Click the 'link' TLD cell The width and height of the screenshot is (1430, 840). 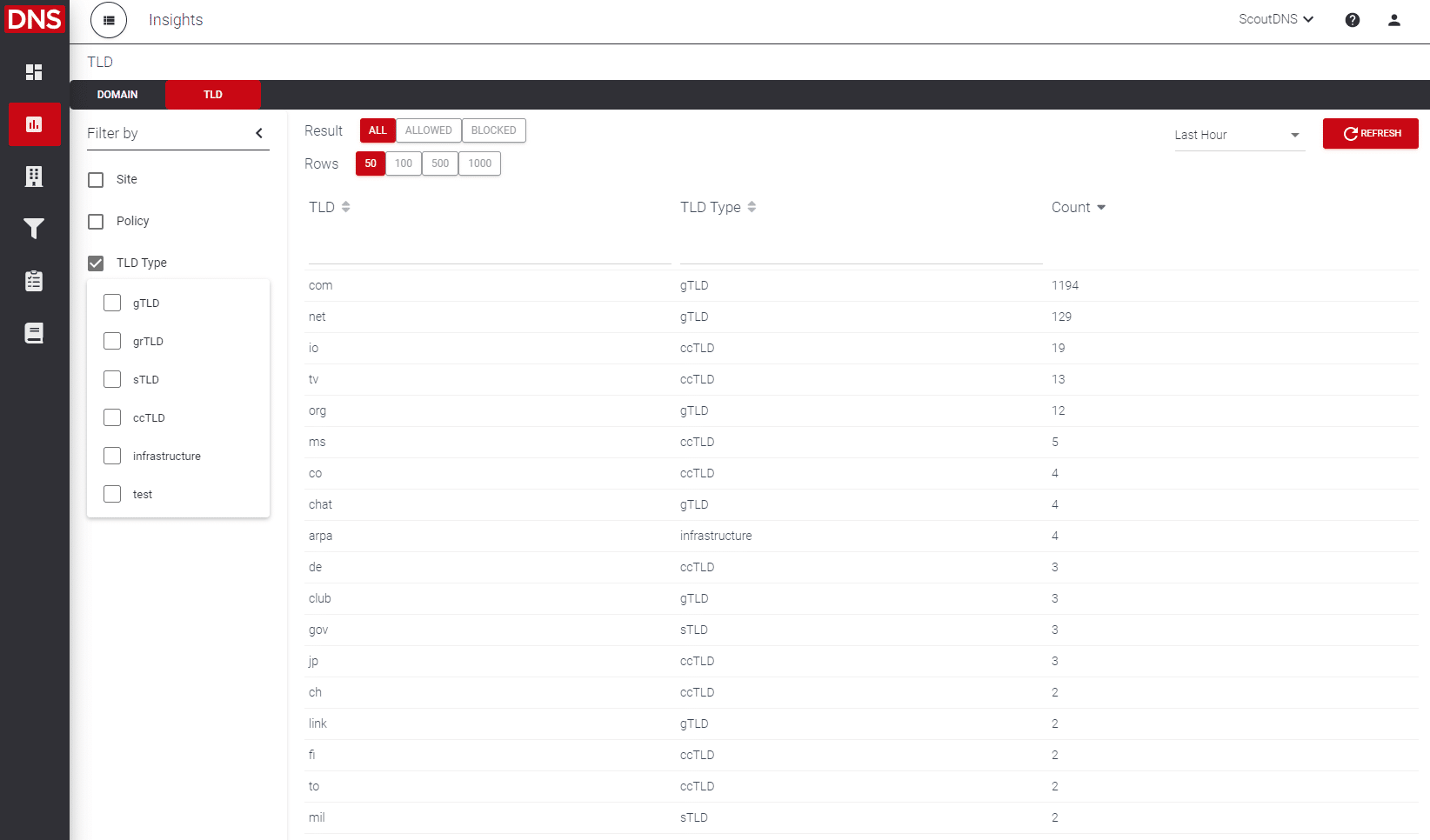(x=317, y=724)
